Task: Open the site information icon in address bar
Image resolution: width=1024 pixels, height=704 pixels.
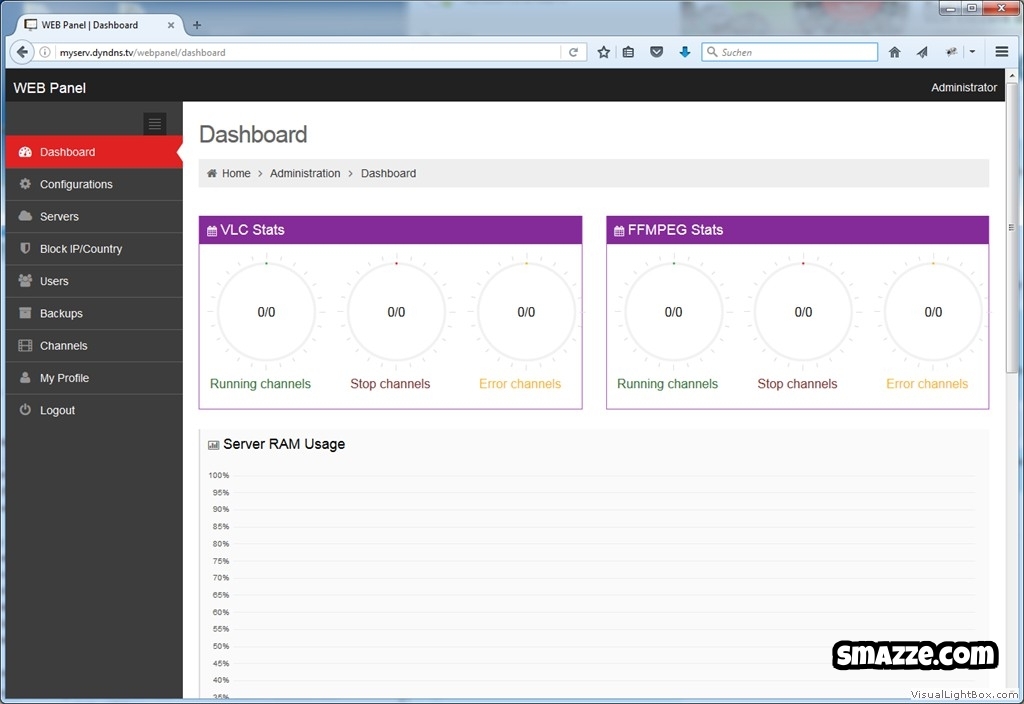Action: (44, 52)
